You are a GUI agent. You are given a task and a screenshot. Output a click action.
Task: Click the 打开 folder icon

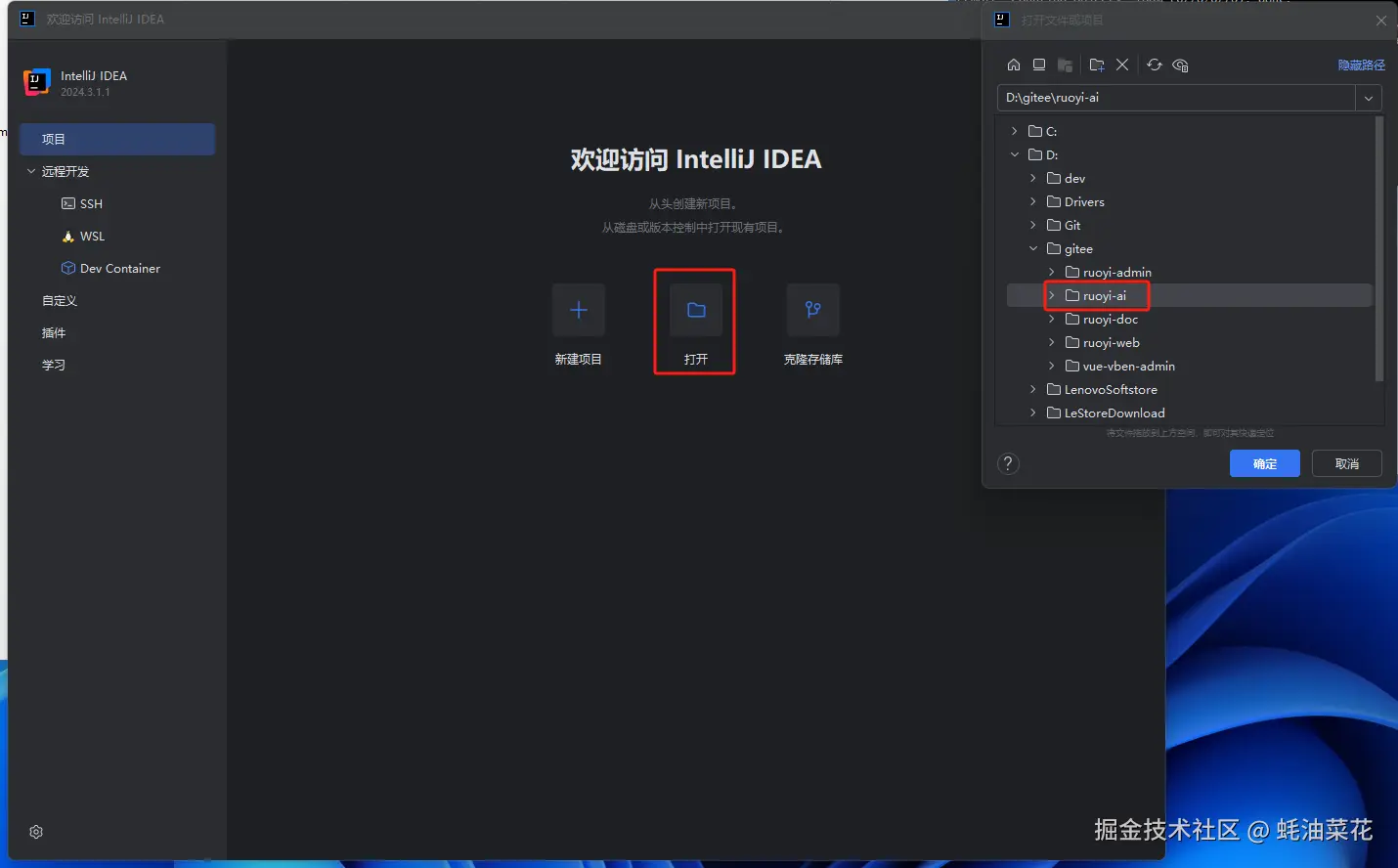pyautogui.click(x=696, y=310)
